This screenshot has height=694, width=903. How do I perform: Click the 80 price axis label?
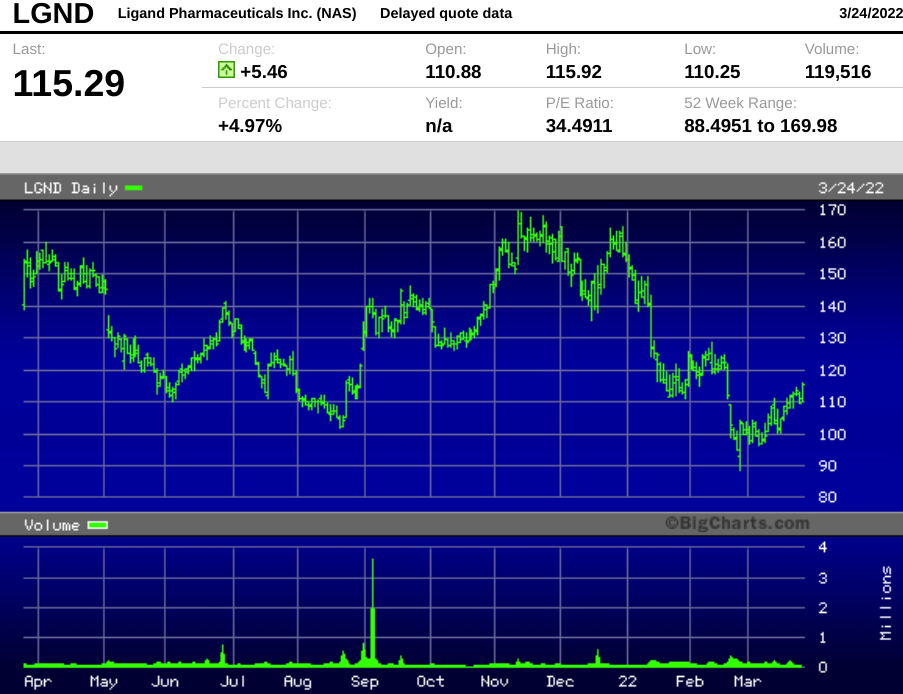828,497
